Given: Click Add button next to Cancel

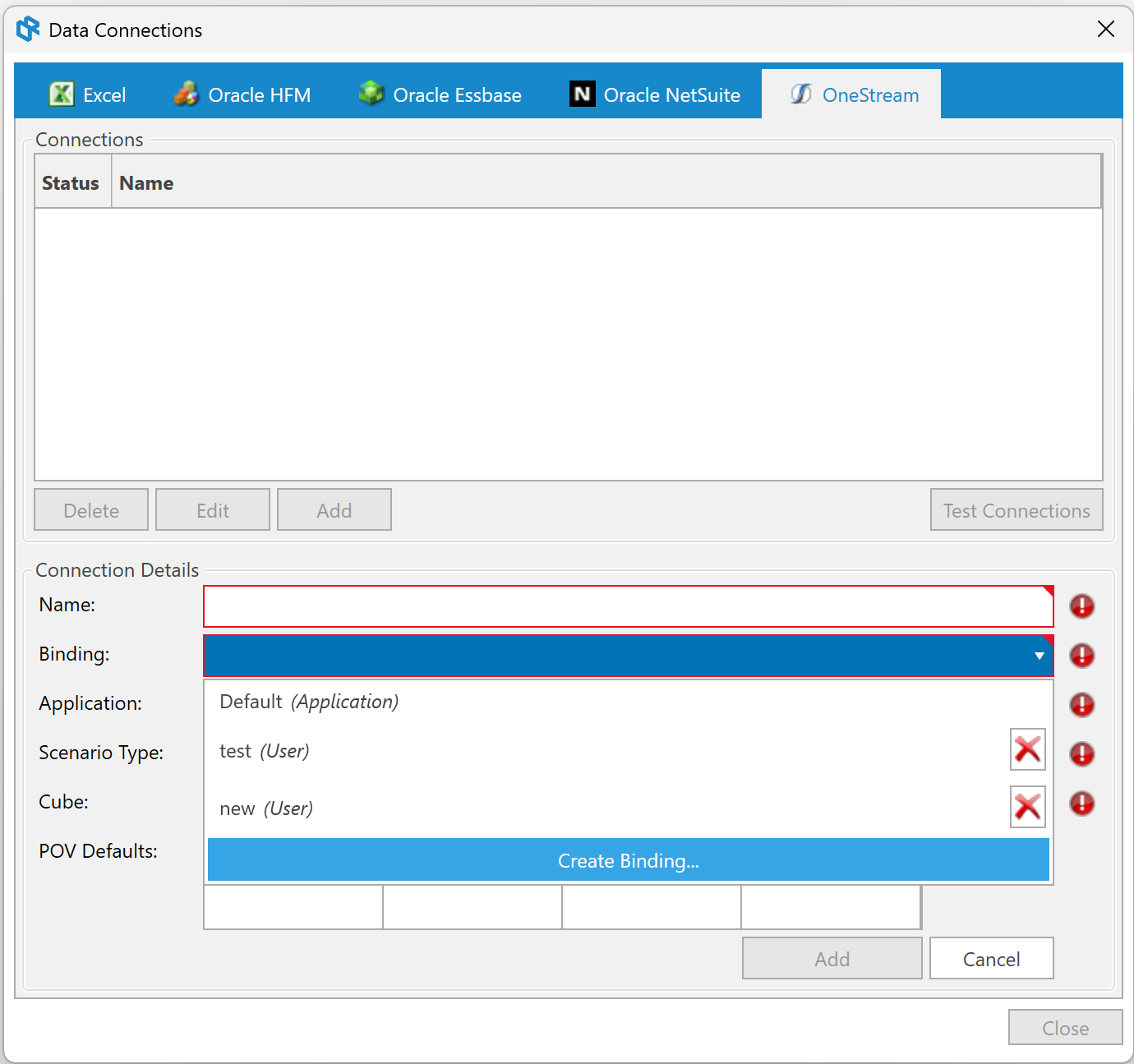Looking at the screenshot, I should pyautogui.click(x=832, y=959).
